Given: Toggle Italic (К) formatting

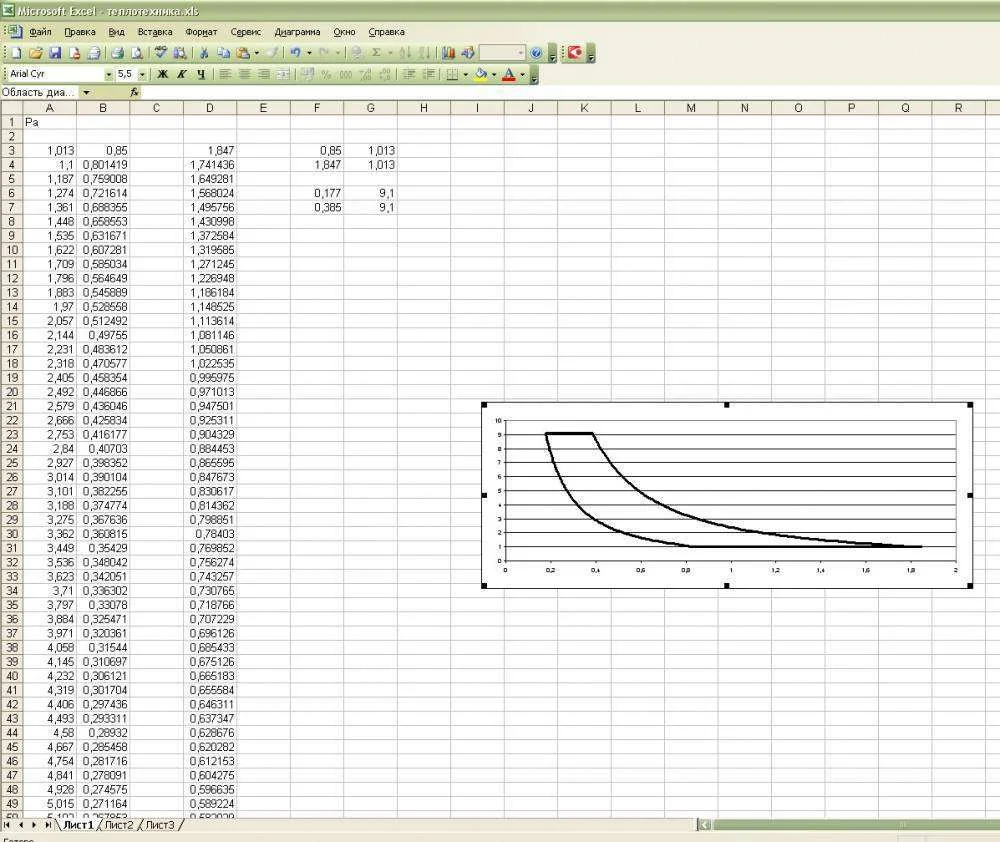Looking at the screenshot, I should (182, 74).
